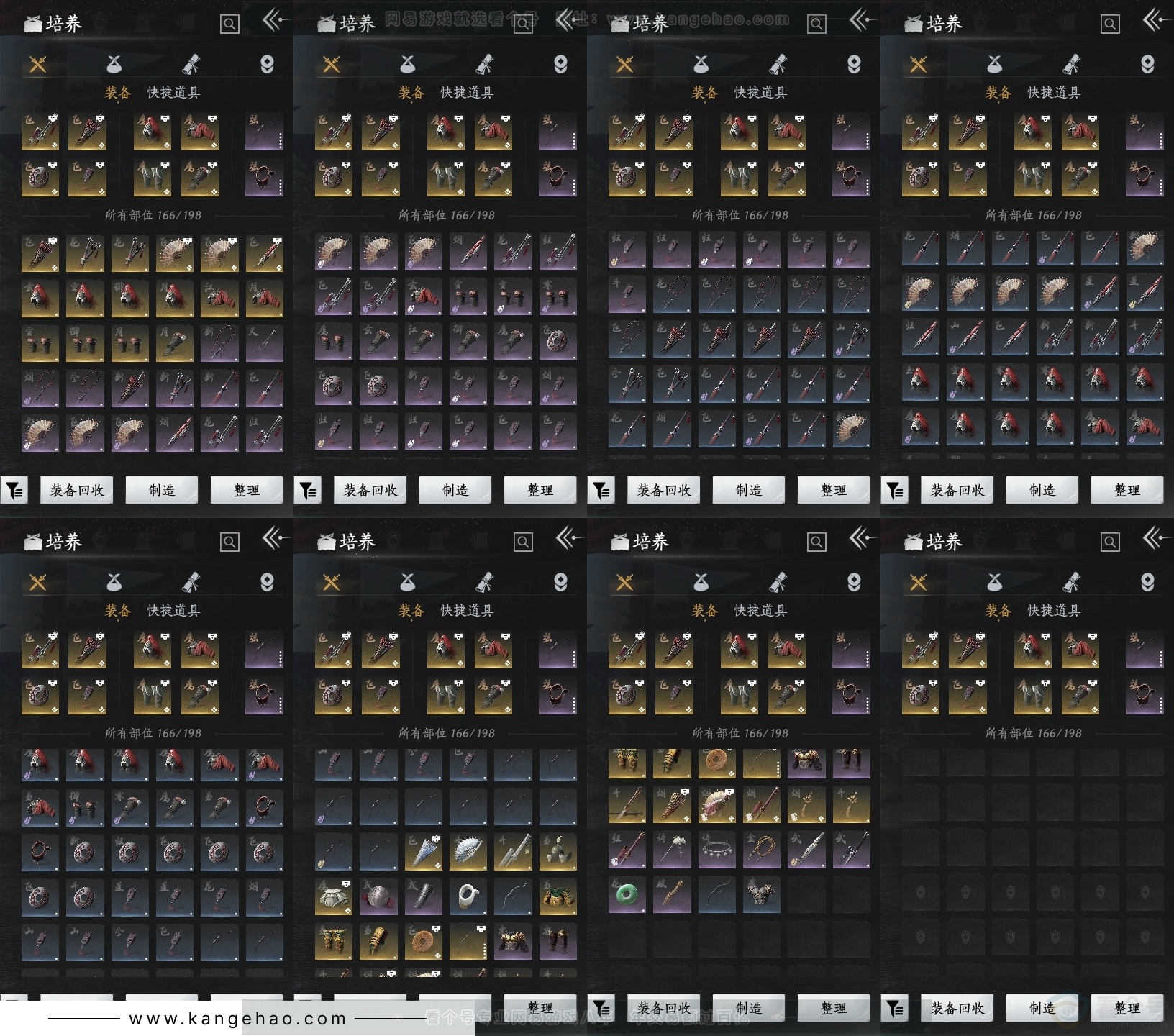This screenshot has height=1036, width=1174.
Task: Select the golden chest armor in third bottom panel
Action: click(x=806, y=763)
